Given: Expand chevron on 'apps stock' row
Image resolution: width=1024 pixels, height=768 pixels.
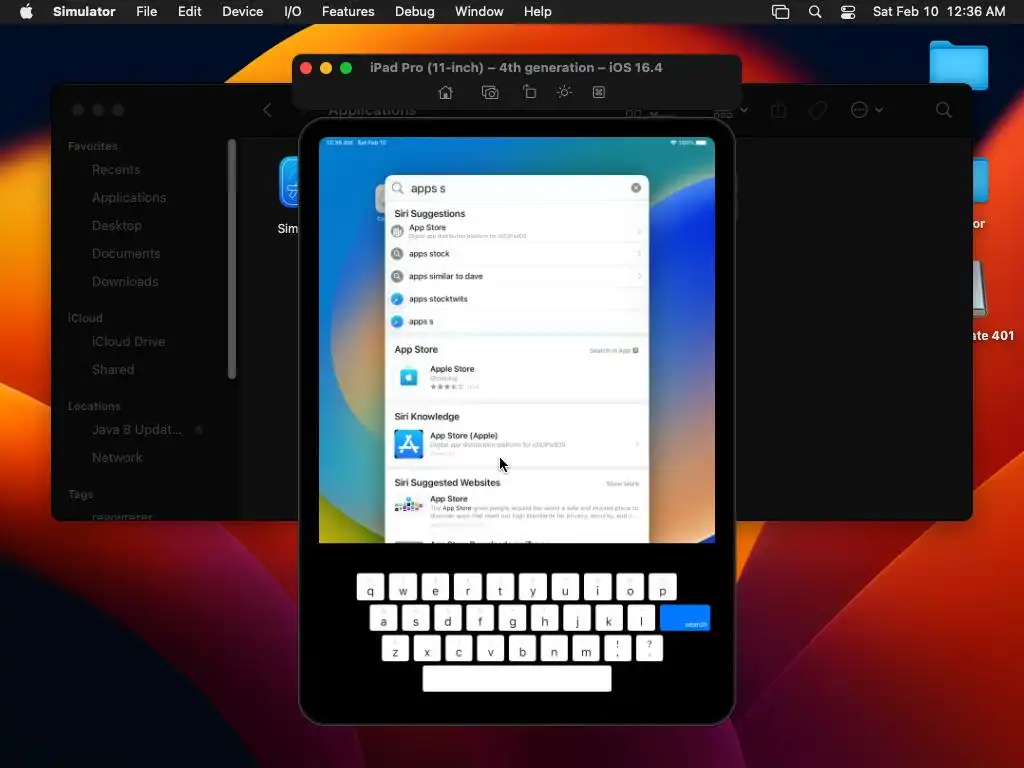Looking at the screenshot, I should (x=639, y=253).
